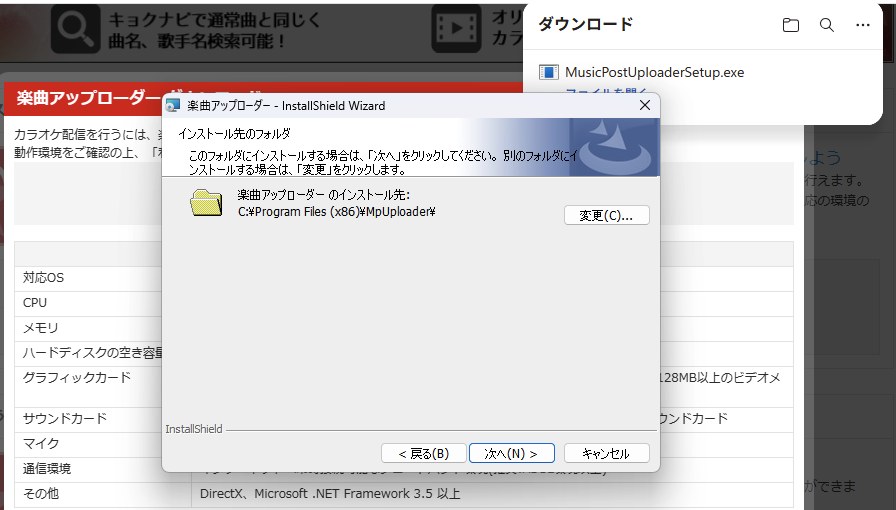This screenshot has height=510, width=896.
Task: Click the インストール先のフォルダ heading
Action: point(234,134)
